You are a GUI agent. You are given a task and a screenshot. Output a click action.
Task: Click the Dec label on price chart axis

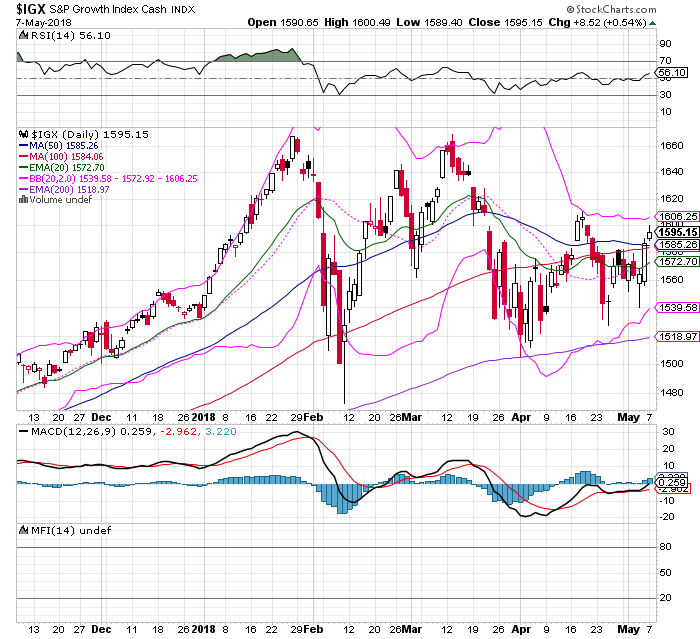[x=101, y=418]
